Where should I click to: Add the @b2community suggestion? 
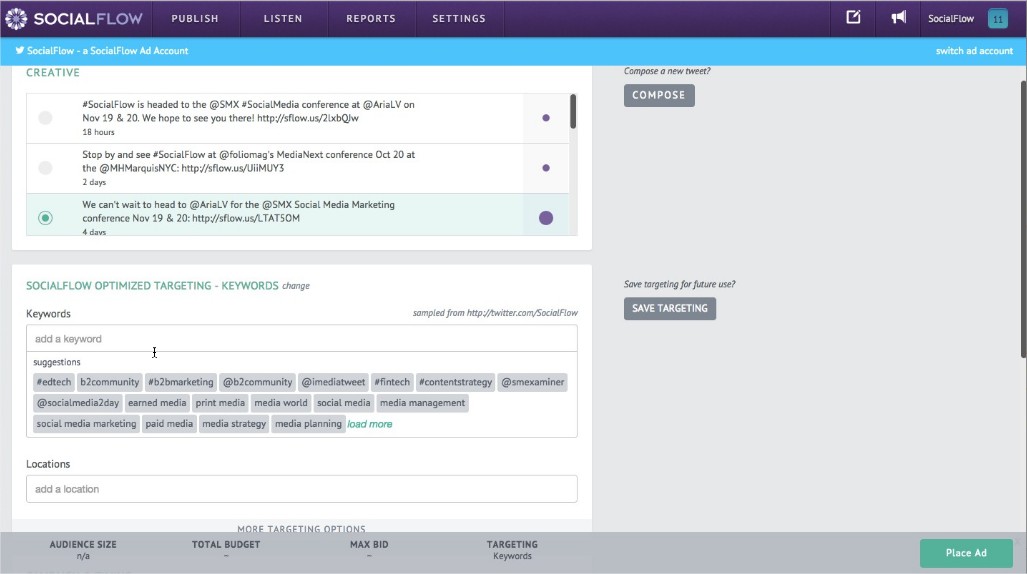click(257, 382)
